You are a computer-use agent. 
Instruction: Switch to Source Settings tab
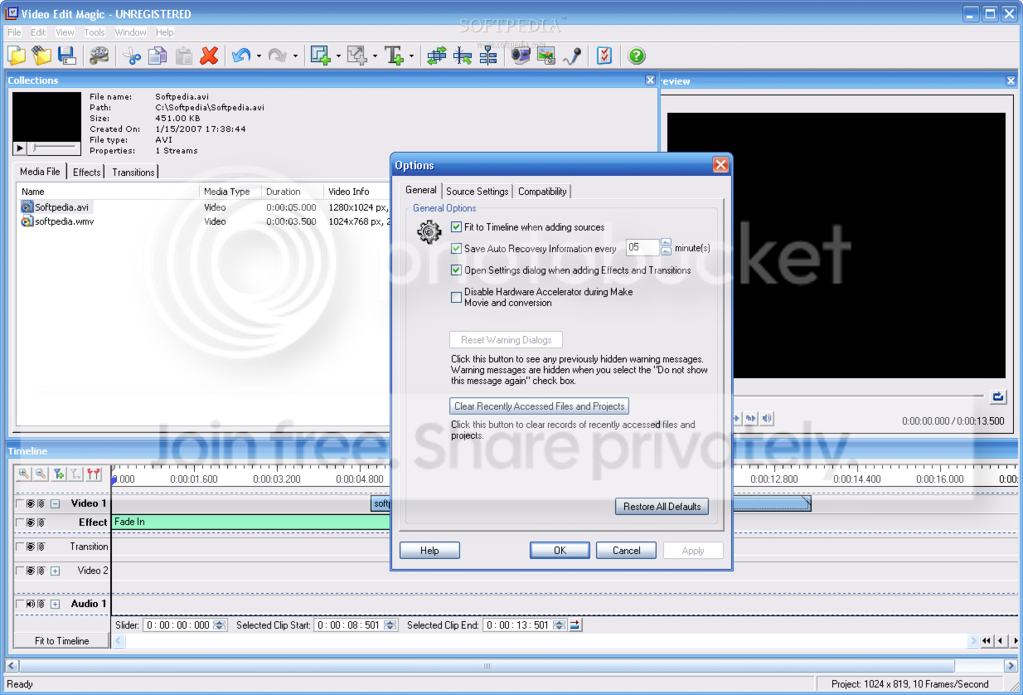pos(477,191)
